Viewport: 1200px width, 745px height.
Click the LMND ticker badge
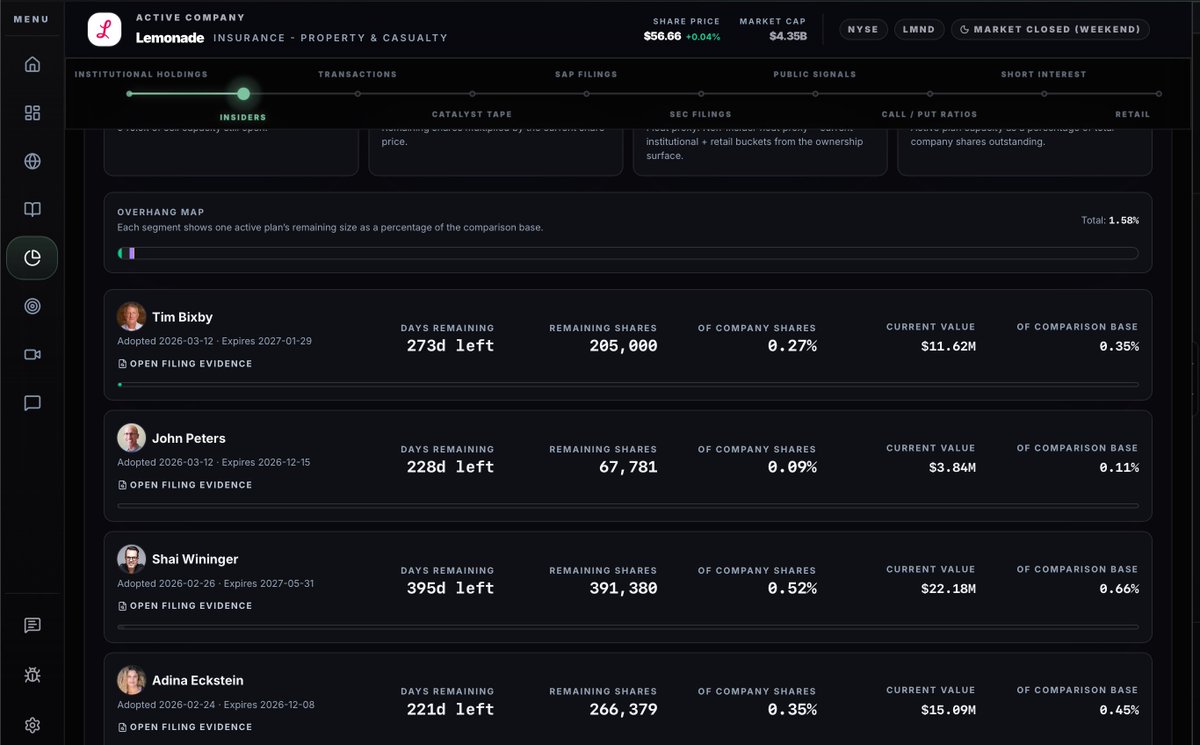point(918,29)
